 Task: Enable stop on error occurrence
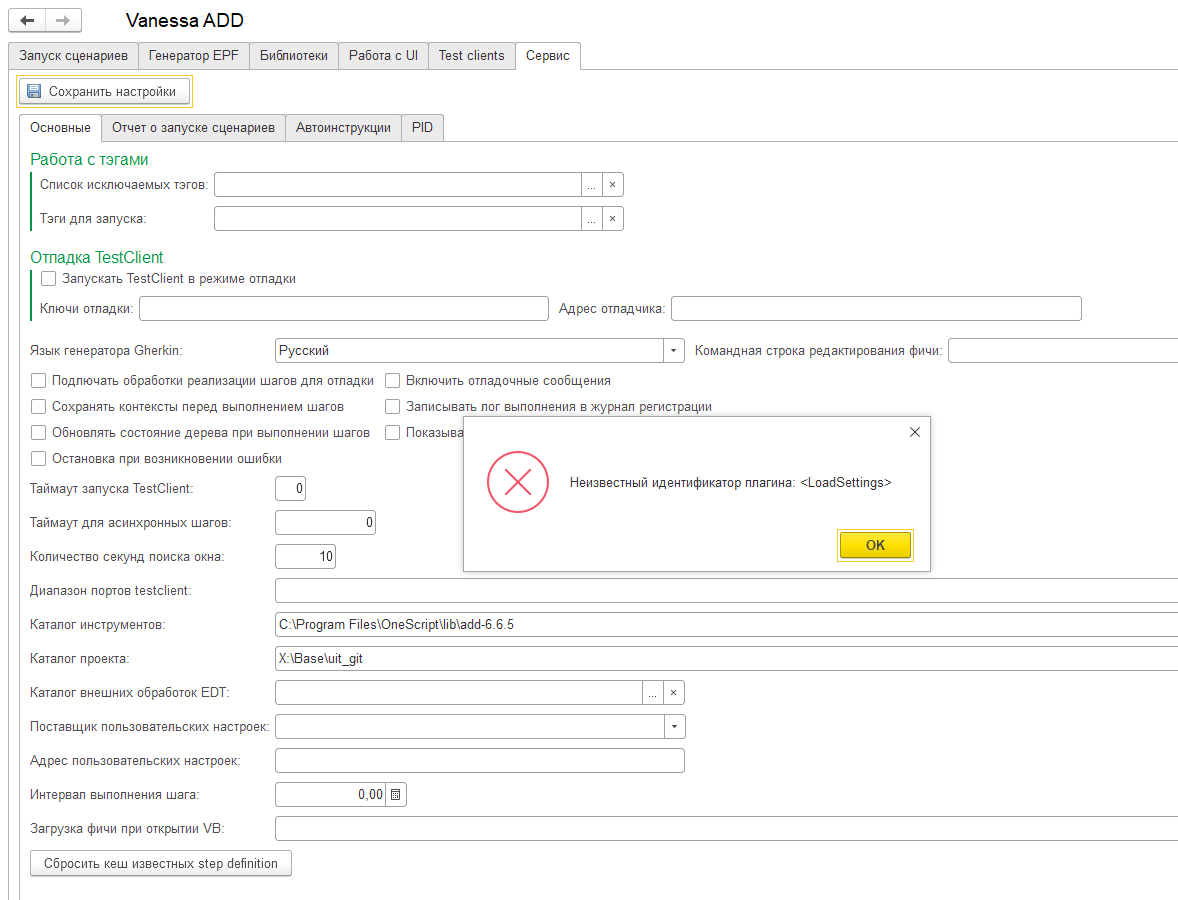point(38,458)
